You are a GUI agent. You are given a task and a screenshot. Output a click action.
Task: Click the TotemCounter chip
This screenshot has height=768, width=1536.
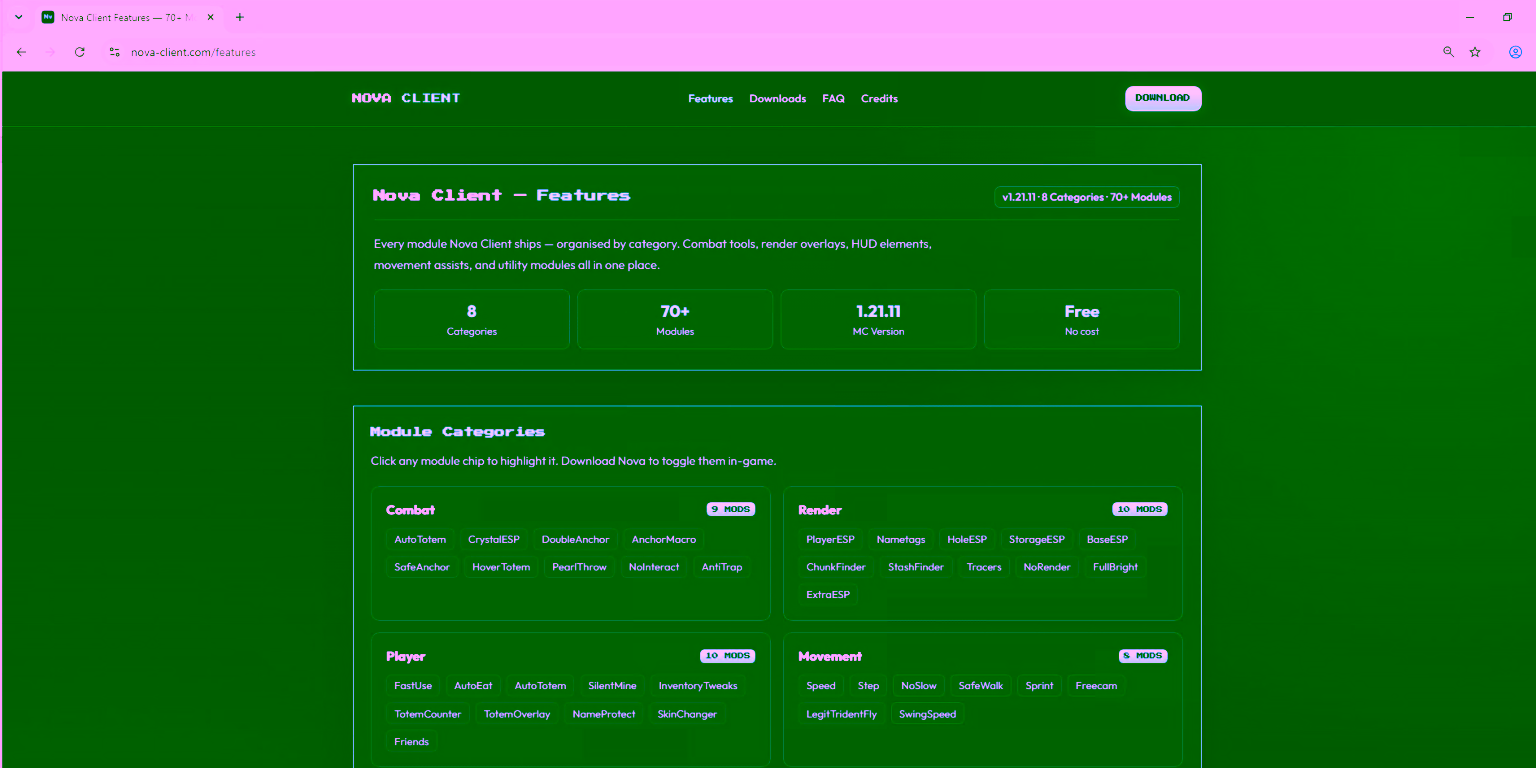pyautogui.click(x=428, y=714)
